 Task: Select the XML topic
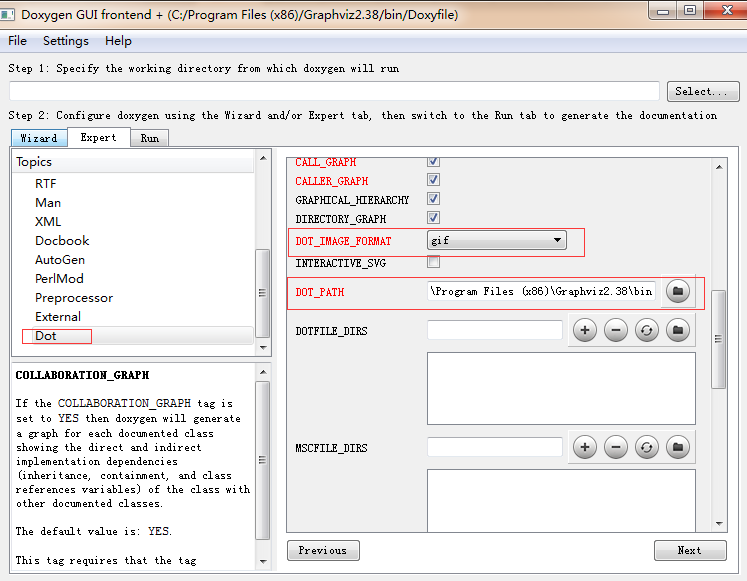(48, 221)
